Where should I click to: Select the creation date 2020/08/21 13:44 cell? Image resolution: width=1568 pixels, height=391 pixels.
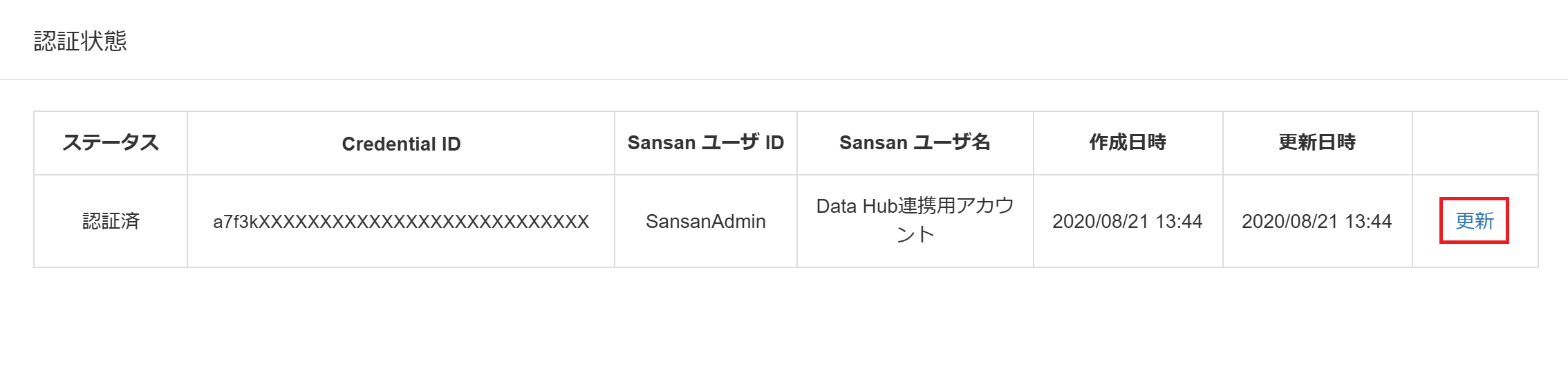point(1128,221)
